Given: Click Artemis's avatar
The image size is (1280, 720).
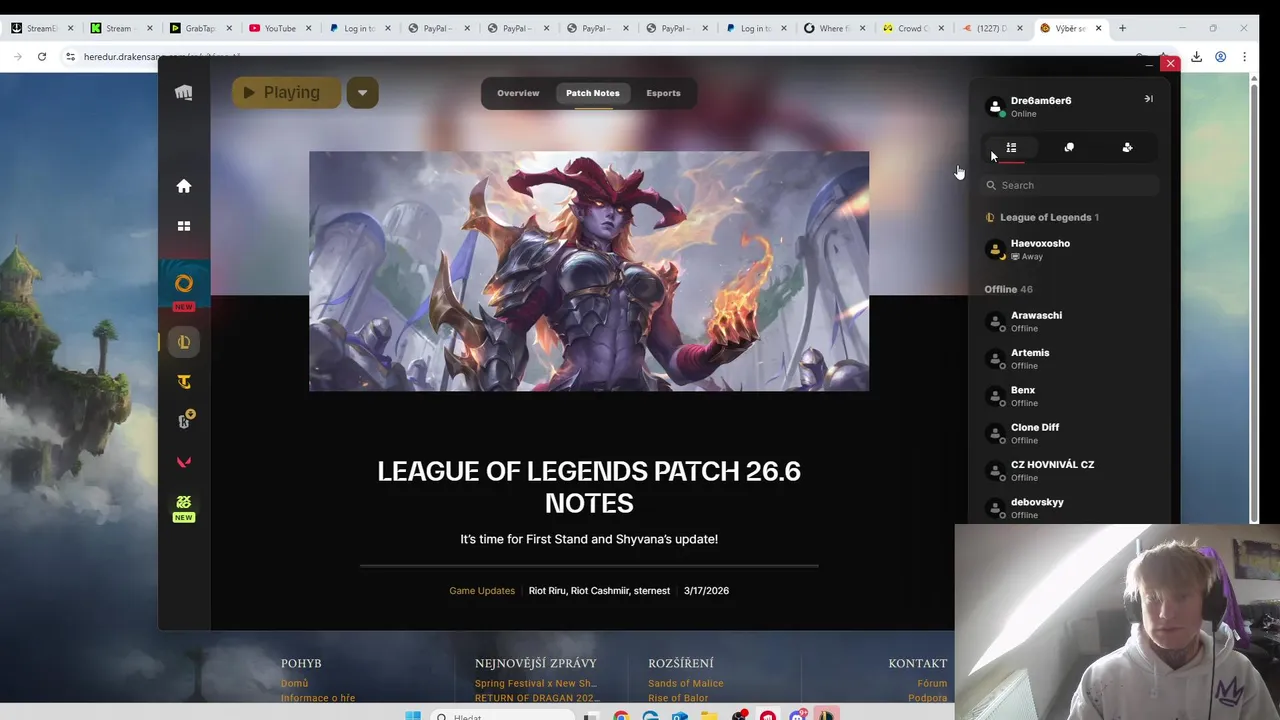Looking at the screenshot, I should (995, 358).
